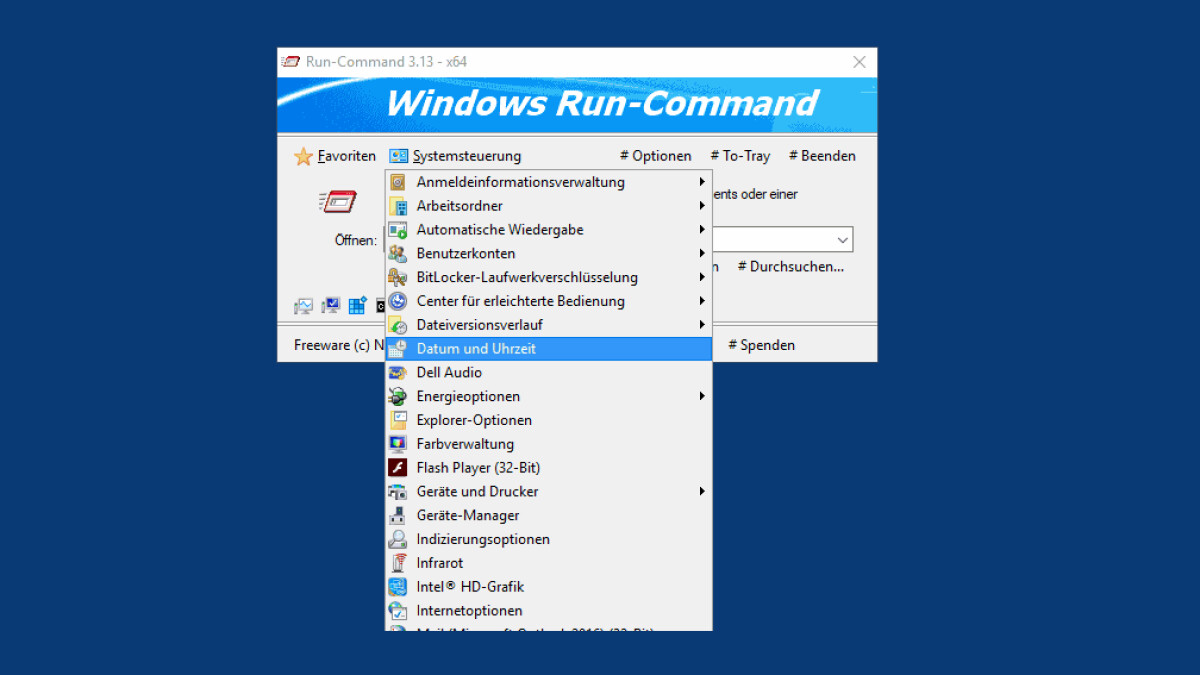Expand the Arbeitsordner submenu arrow

coord(702,206)
